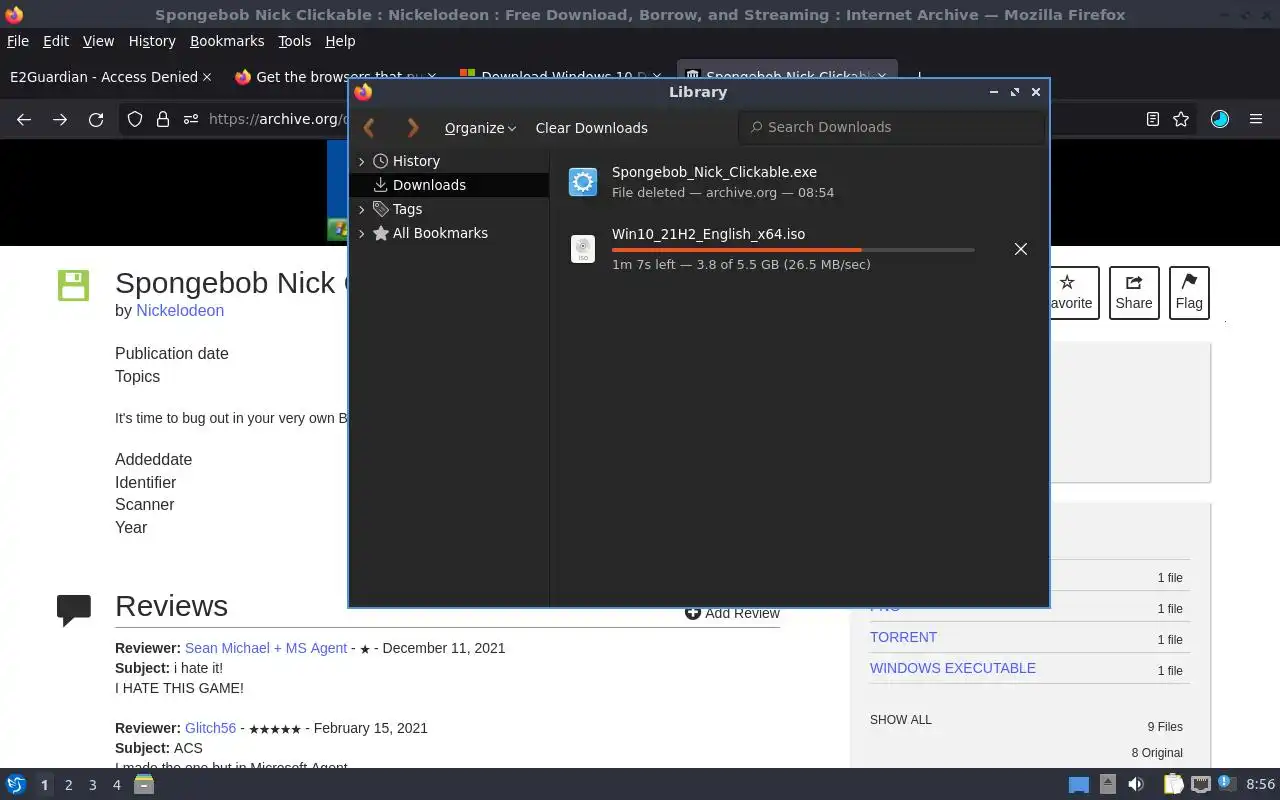Click the Add Review link
This screenshot has height=800, width=1280.
click(x=732, y=613)
